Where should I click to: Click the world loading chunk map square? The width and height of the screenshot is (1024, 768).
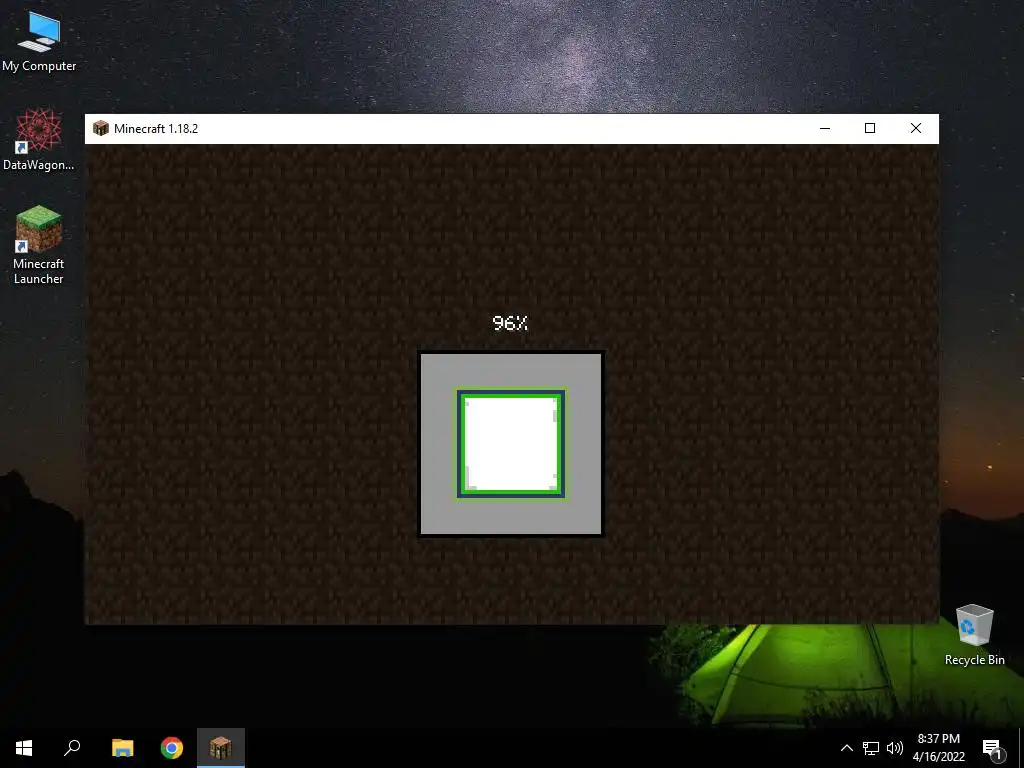click(x=511, y=444)
